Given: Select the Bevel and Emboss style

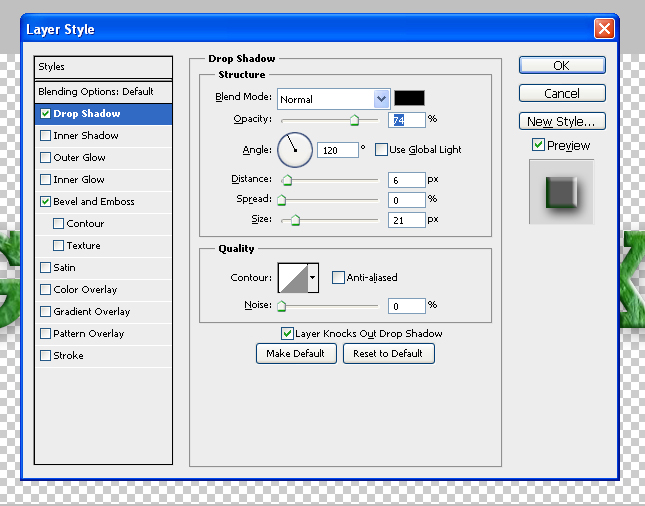Looking at the screenshot, I should coord(93,202).
